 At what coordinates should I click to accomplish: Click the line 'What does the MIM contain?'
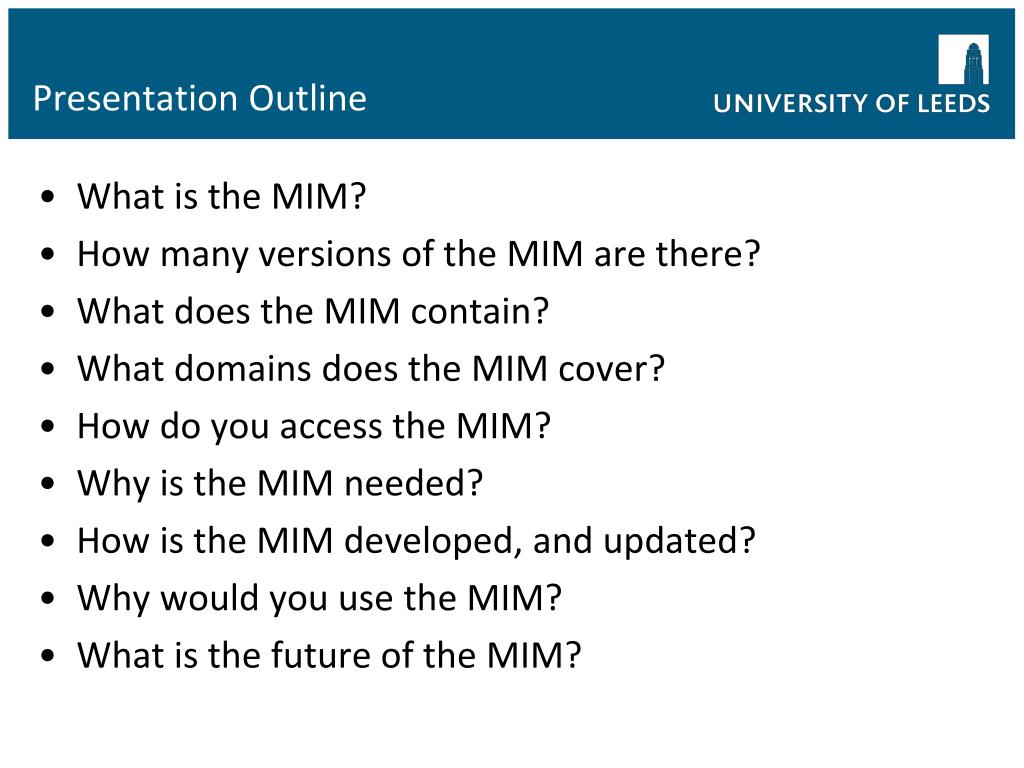coord(313,311)
